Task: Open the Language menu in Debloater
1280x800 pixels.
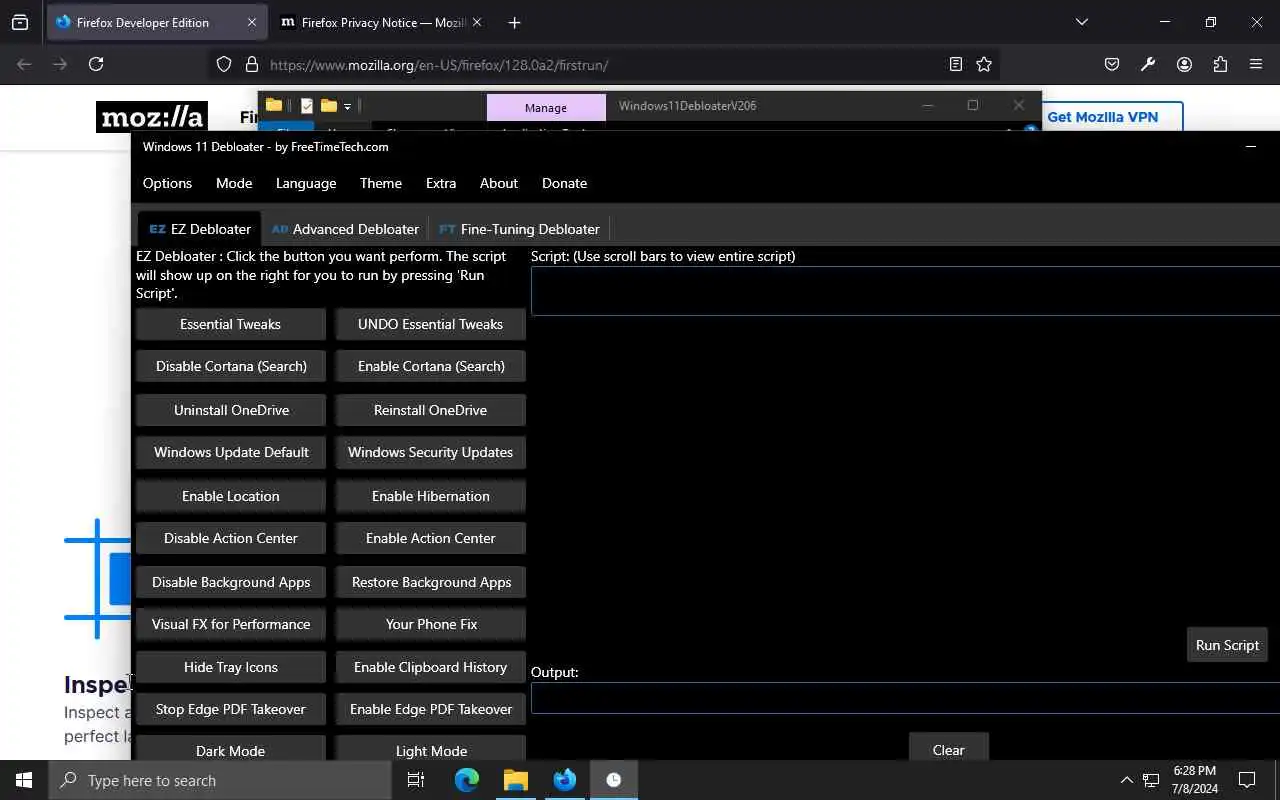Action: (306, 183)
